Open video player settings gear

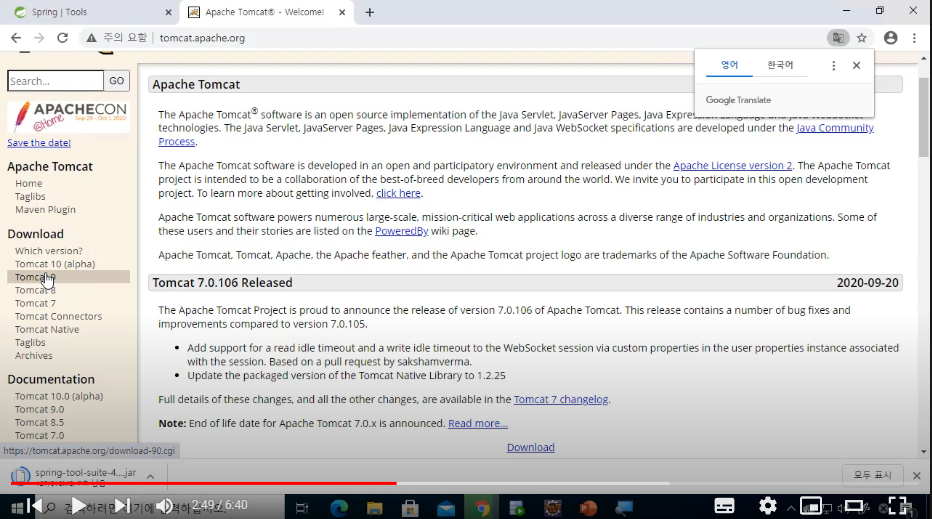click(767, 506)
